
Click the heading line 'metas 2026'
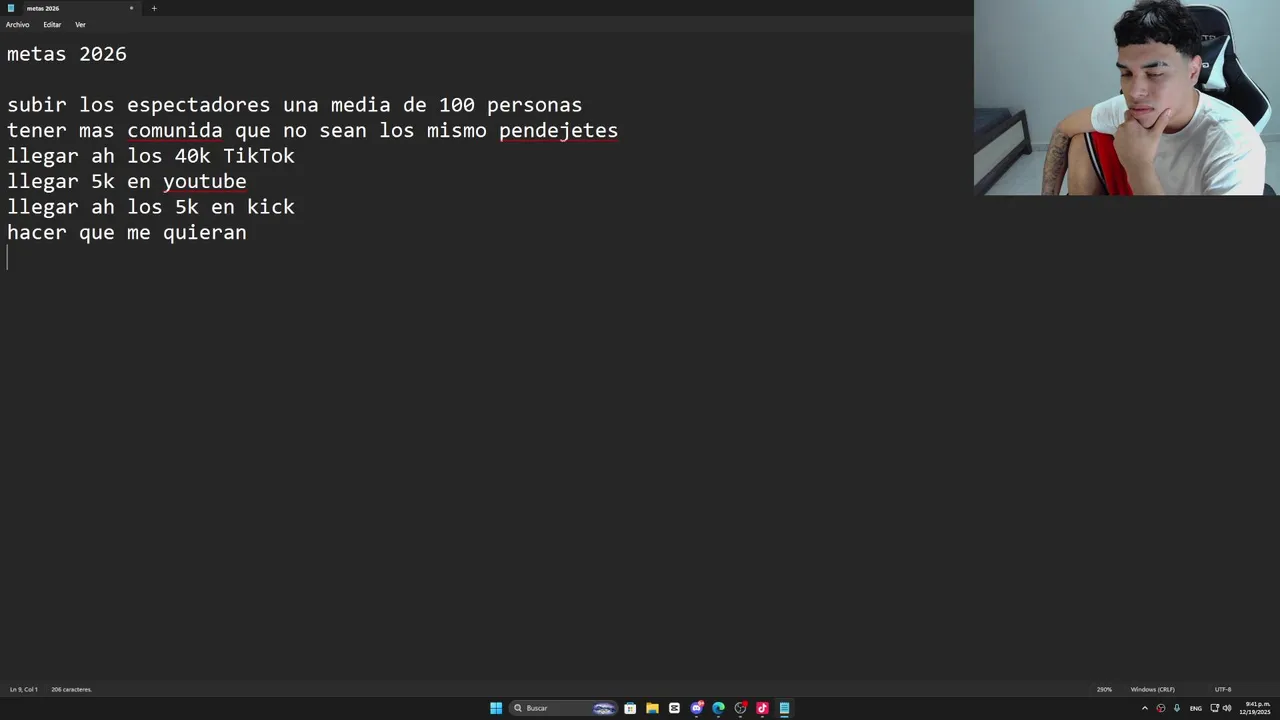click(67, 54)
